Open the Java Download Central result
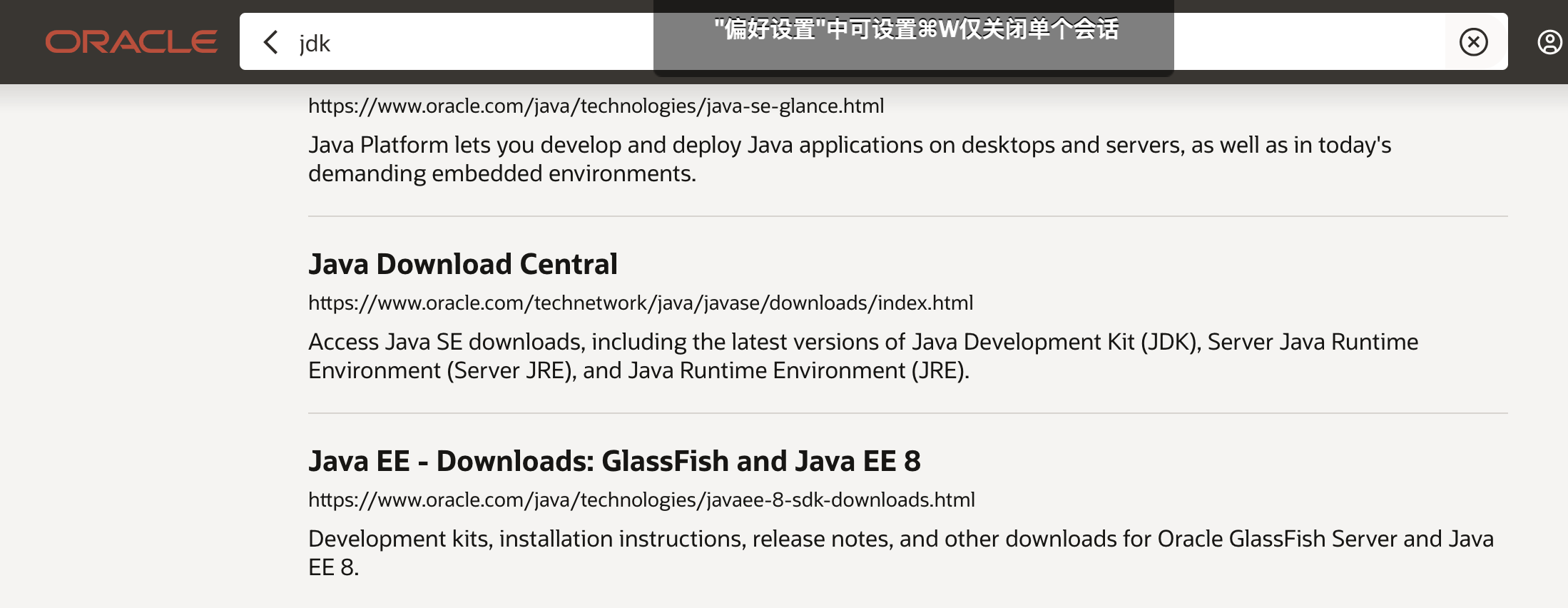The height and width of the screenshot is (608, 1568). (x=463, y=264)
